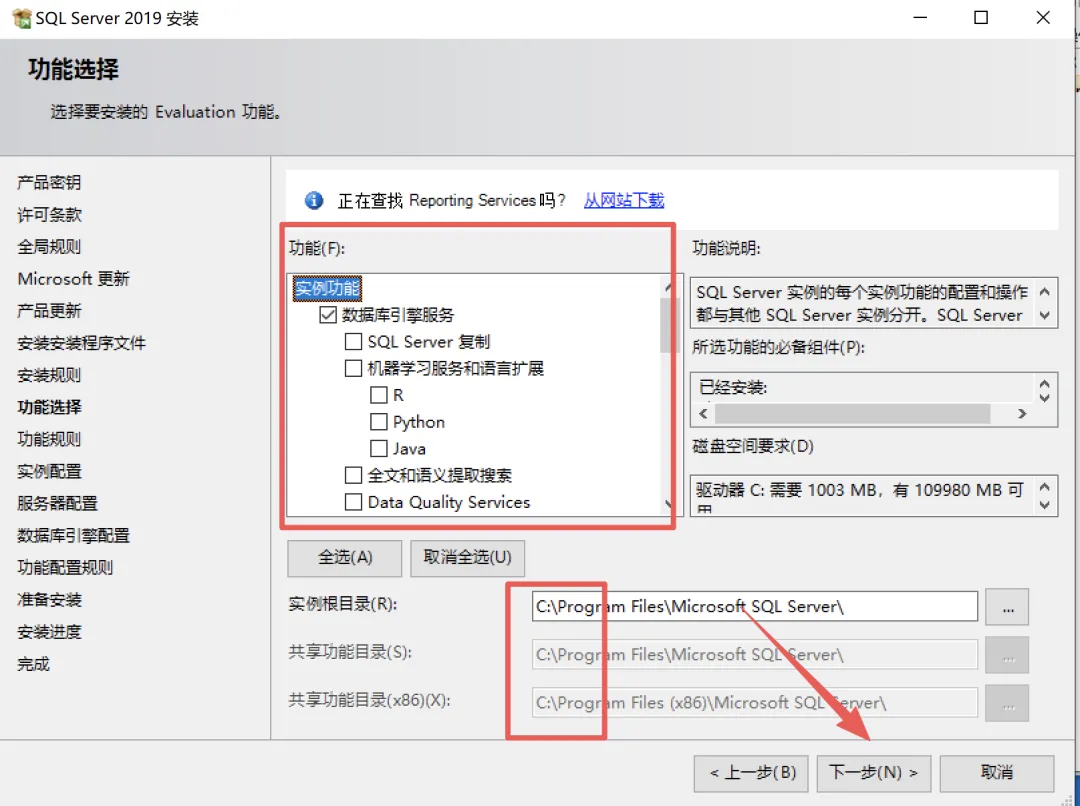Cancel the setup with 取消 button
Image resolution: width=1080 pixels, height=806 pixels.
click(x=997, y=773)
